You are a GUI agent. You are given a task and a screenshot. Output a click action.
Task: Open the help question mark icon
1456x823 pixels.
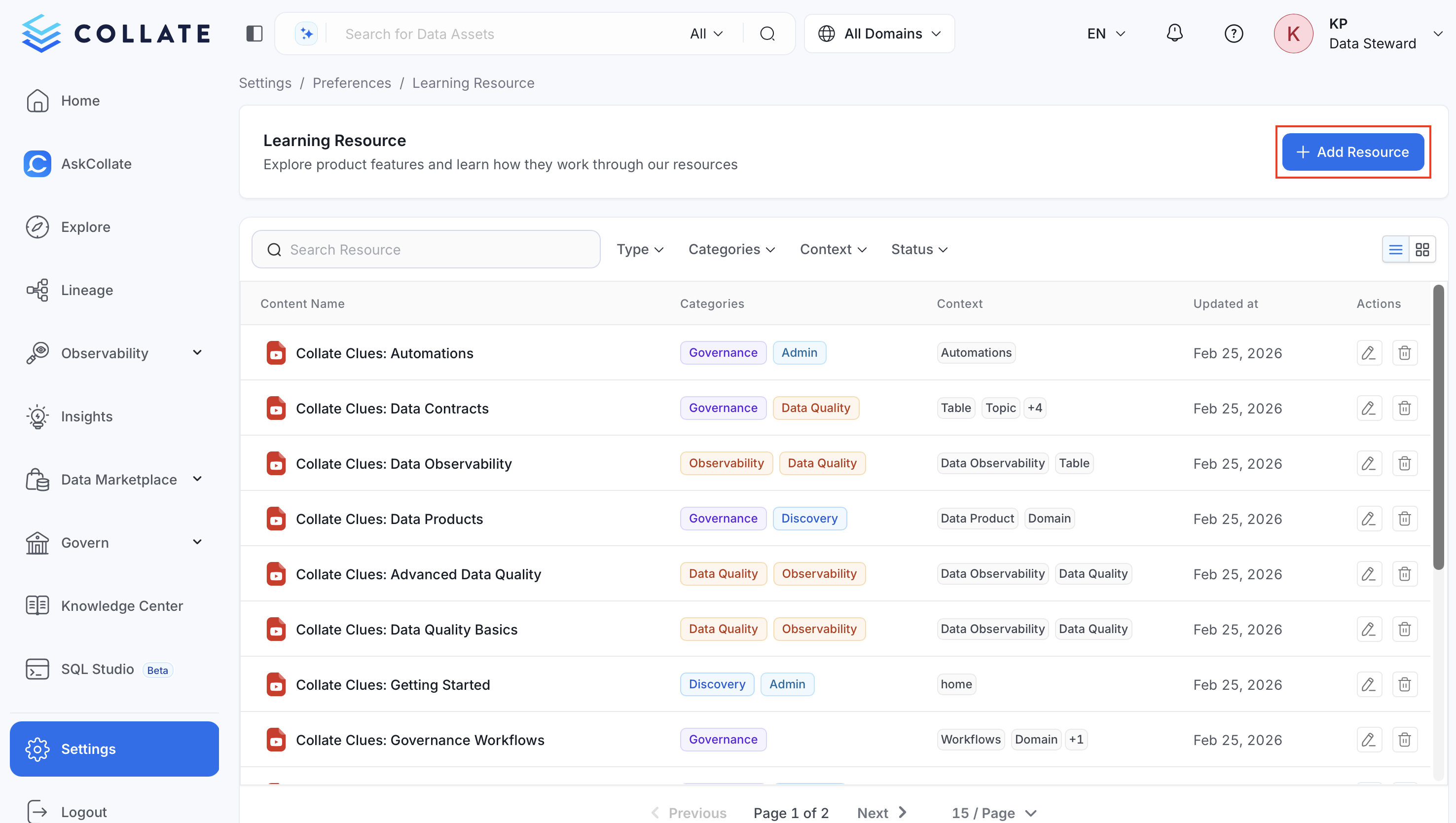click(1233, 34)
